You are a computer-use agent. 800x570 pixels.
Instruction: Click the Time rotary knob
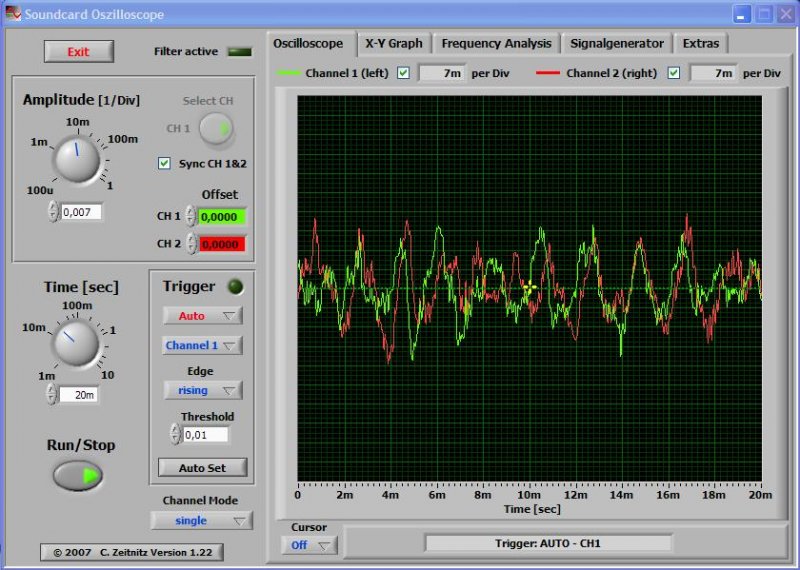coord(76,343)
